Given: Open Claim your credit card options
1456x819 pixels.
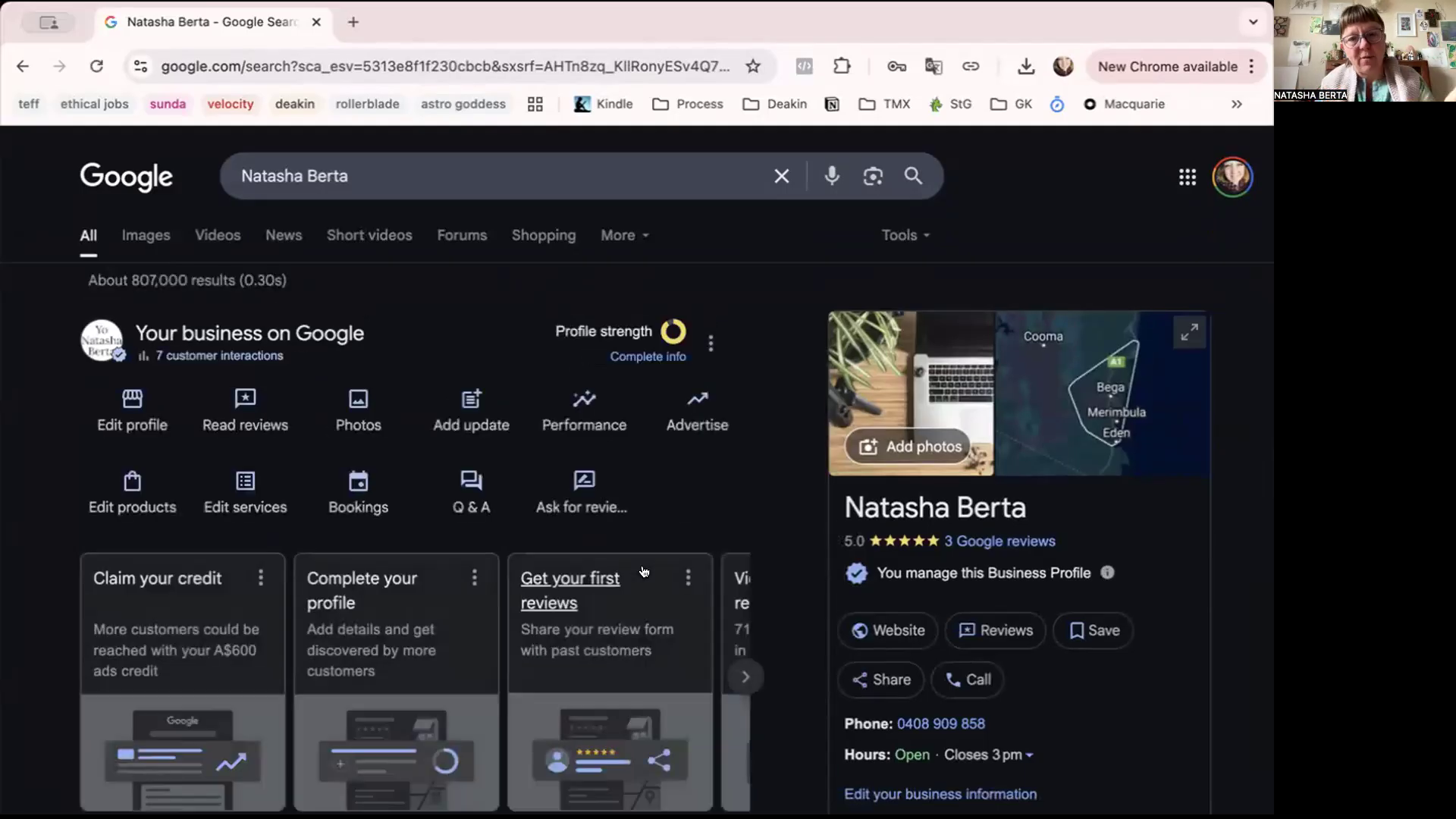Looking at the screenshot, I should [261, 578].
